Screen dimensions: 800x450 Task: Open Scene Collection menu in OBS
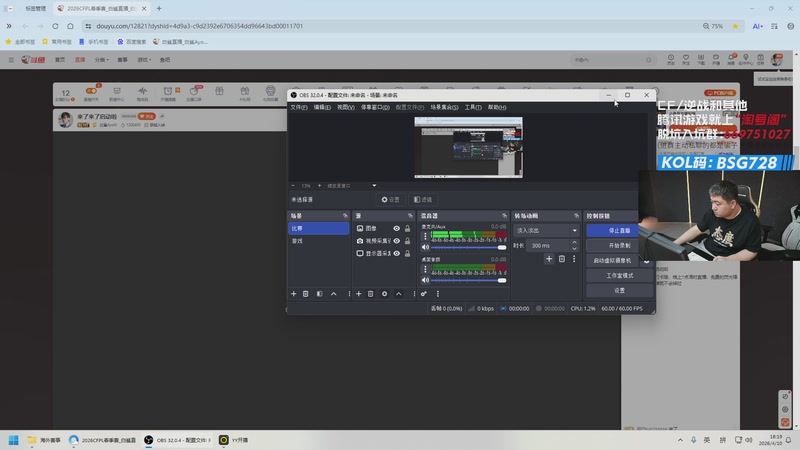pyautogui.click(x=444, y=107)
